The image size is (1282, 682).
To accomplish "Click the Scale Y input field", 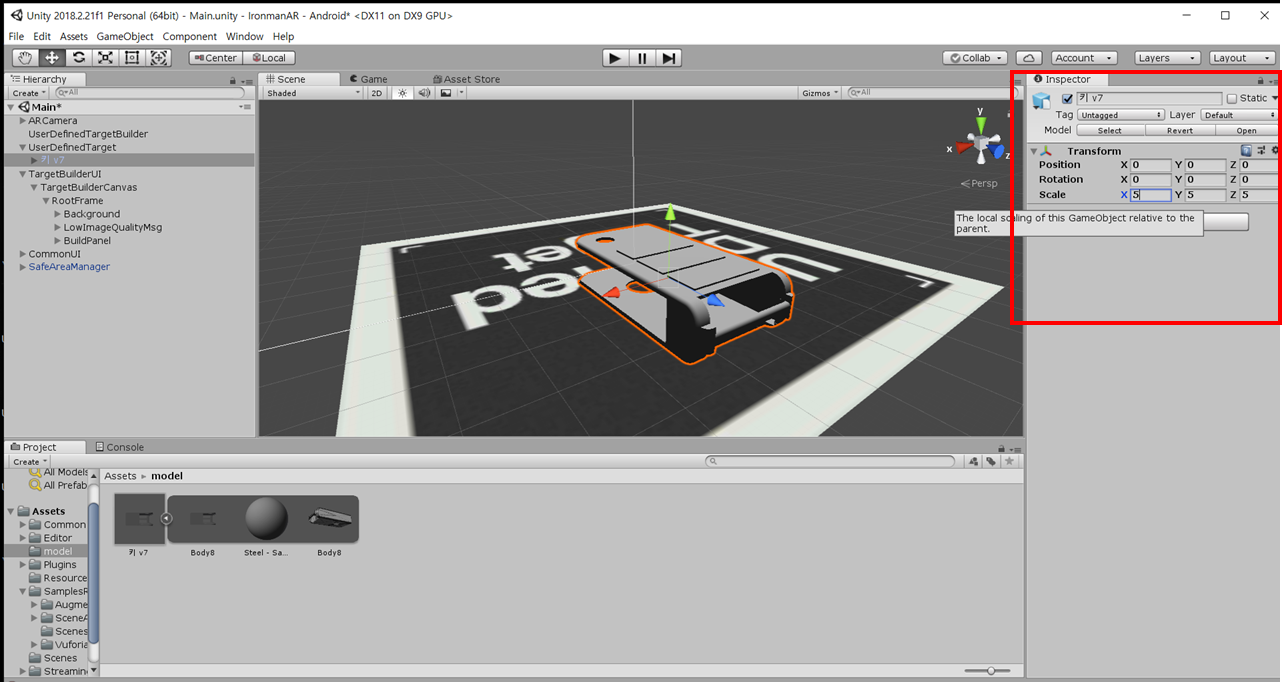I will click(x=1205, y=195).
